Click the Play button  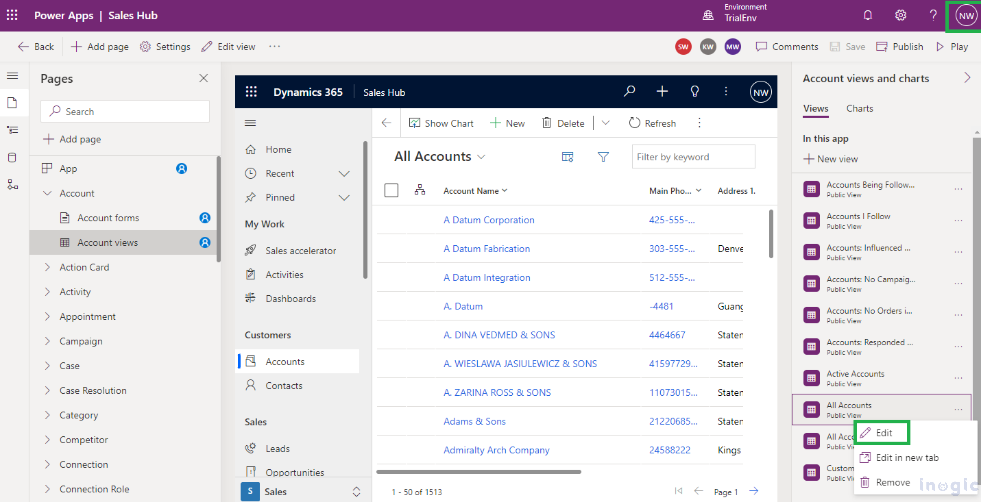click(x=952, y=46)
